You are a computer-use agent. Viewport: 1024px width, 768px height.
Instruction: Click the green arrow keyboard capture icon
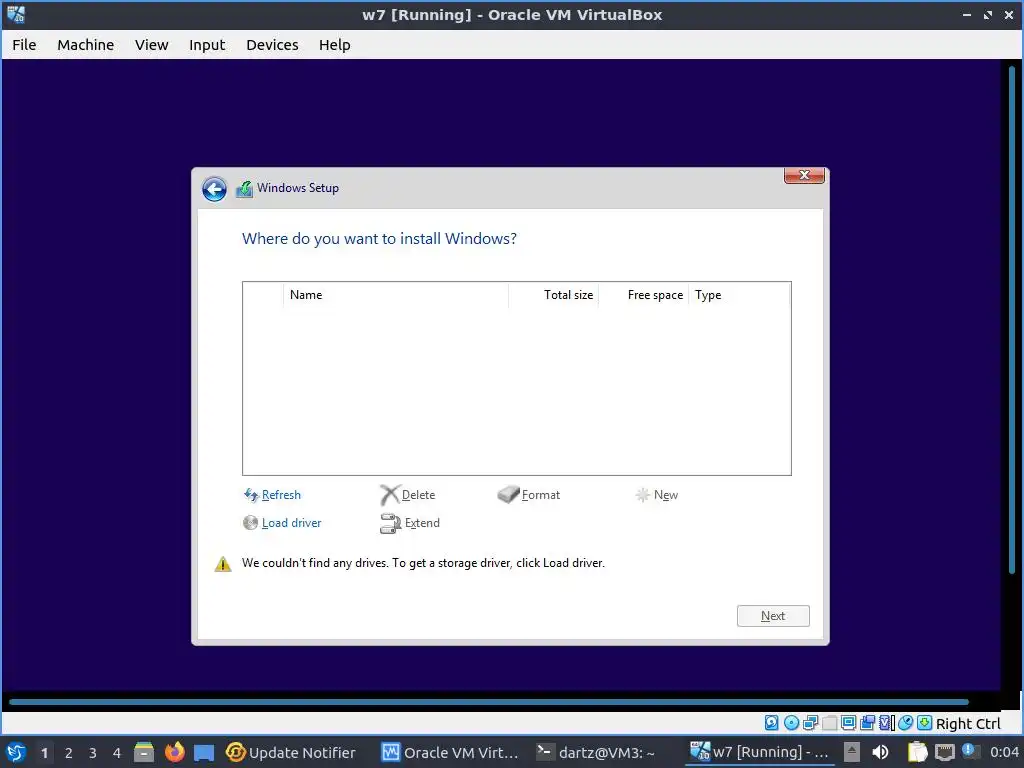click(924, 723)
